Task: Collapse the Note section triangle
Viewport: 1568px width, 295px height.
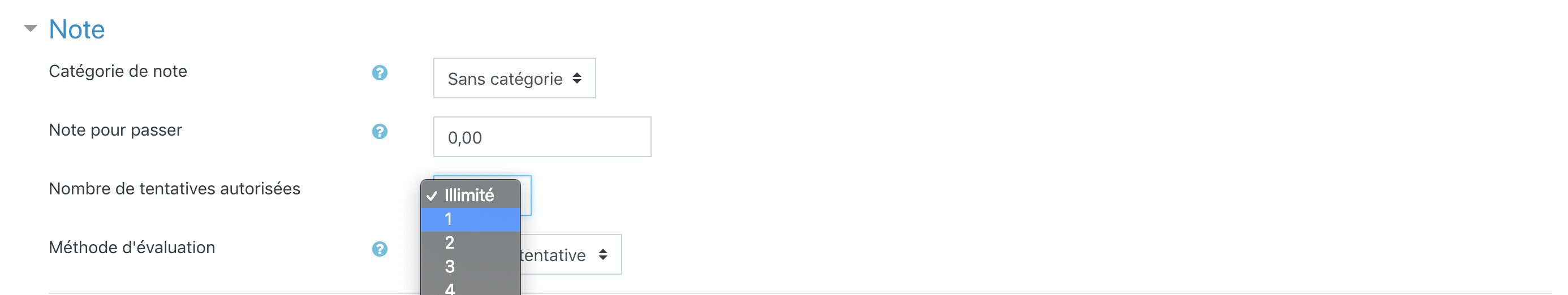Action: click(31, 28)
